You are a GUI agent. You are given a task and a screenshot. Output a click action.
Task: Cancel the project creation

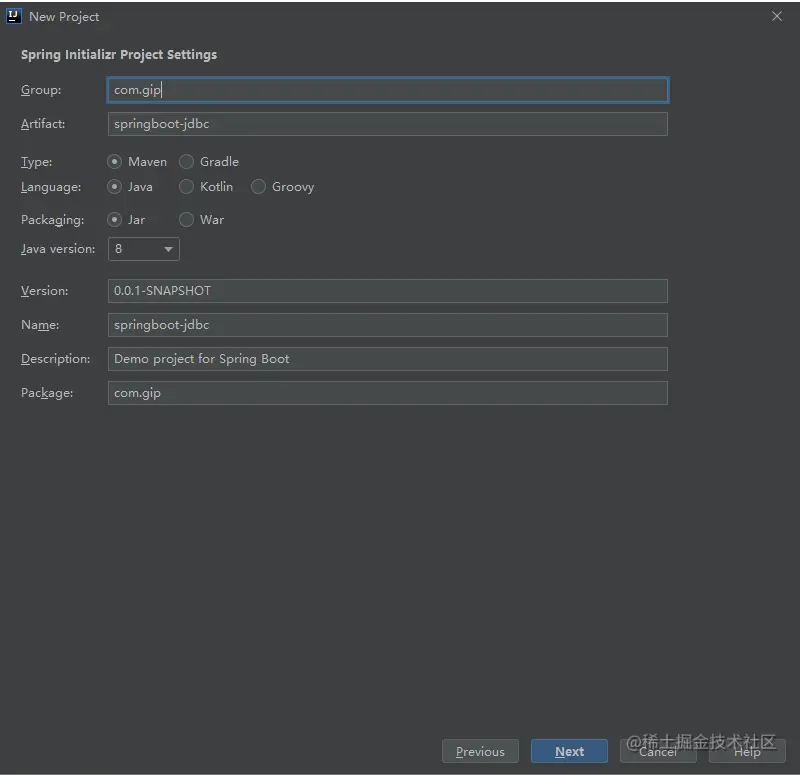click(x=658, y=751)
